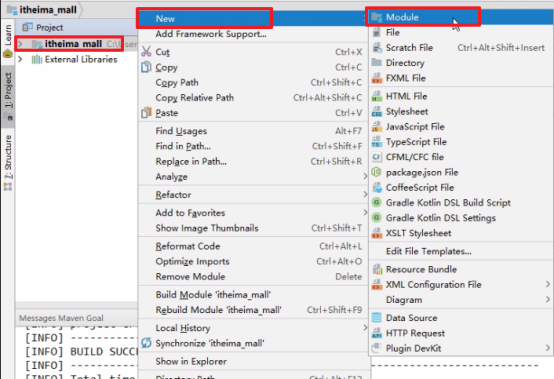Choose Reformat Code
554x379 pixels.
point(253,246)
